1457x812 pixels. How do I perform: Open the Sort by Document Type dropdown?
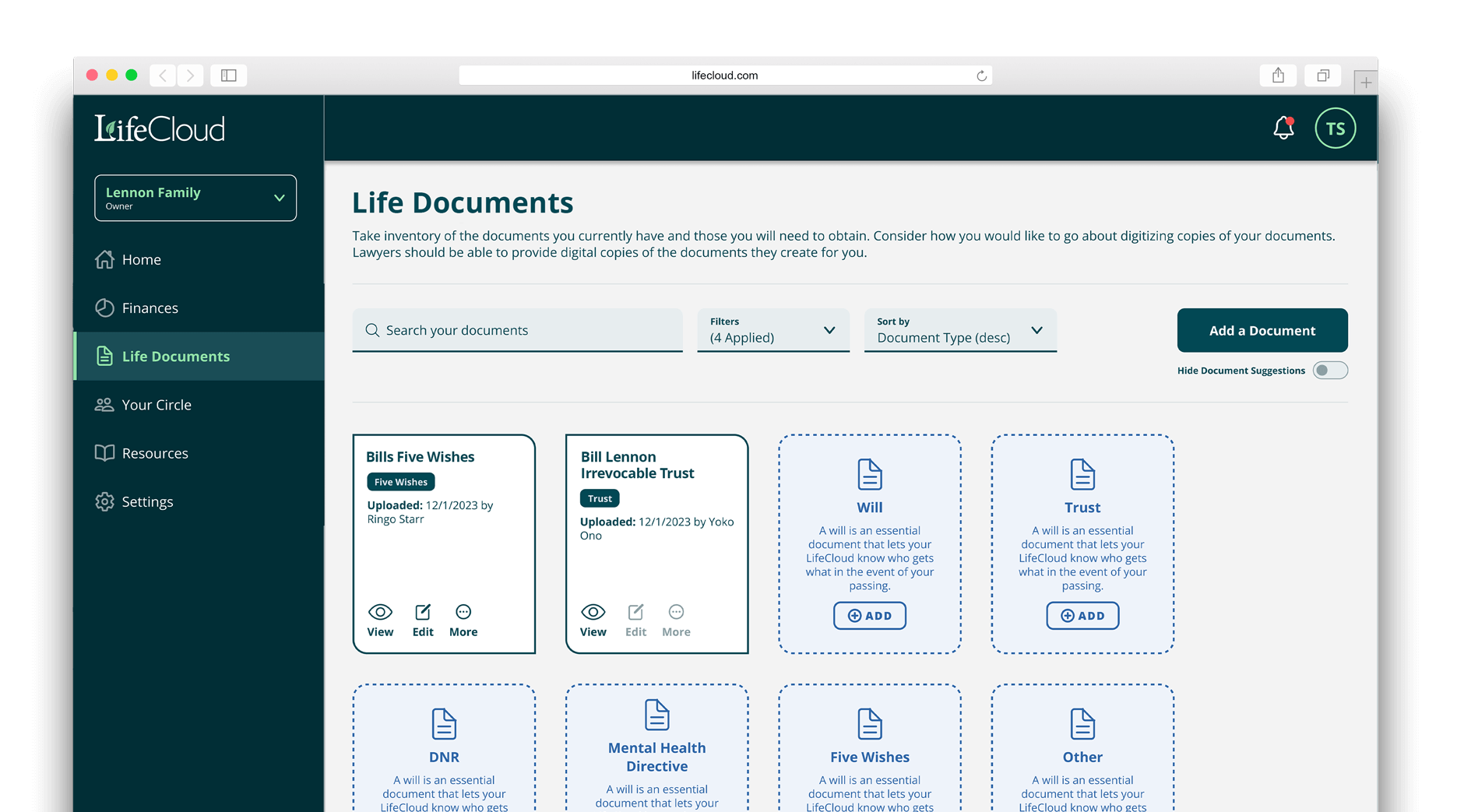[959, 330]
